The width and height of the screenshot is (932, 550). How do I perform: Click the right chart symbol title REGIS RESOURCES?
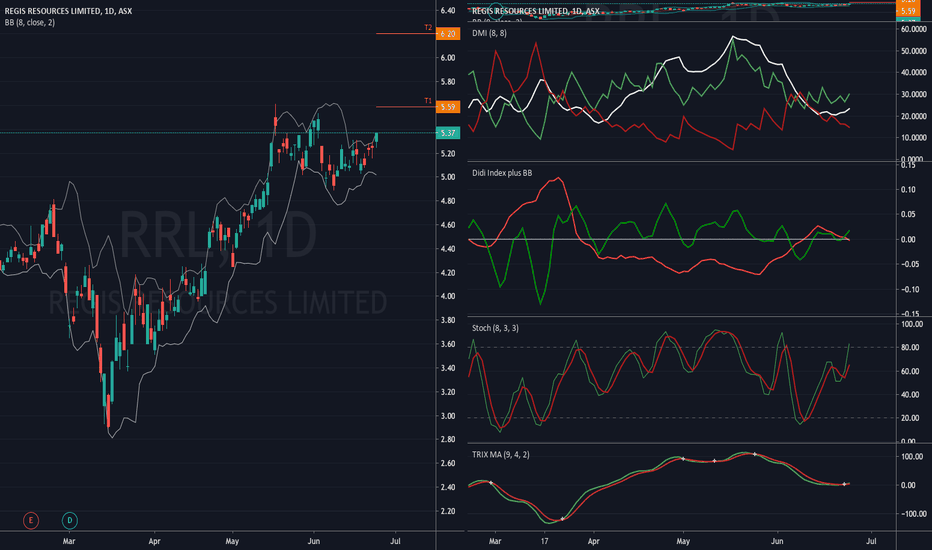point(536,11)
